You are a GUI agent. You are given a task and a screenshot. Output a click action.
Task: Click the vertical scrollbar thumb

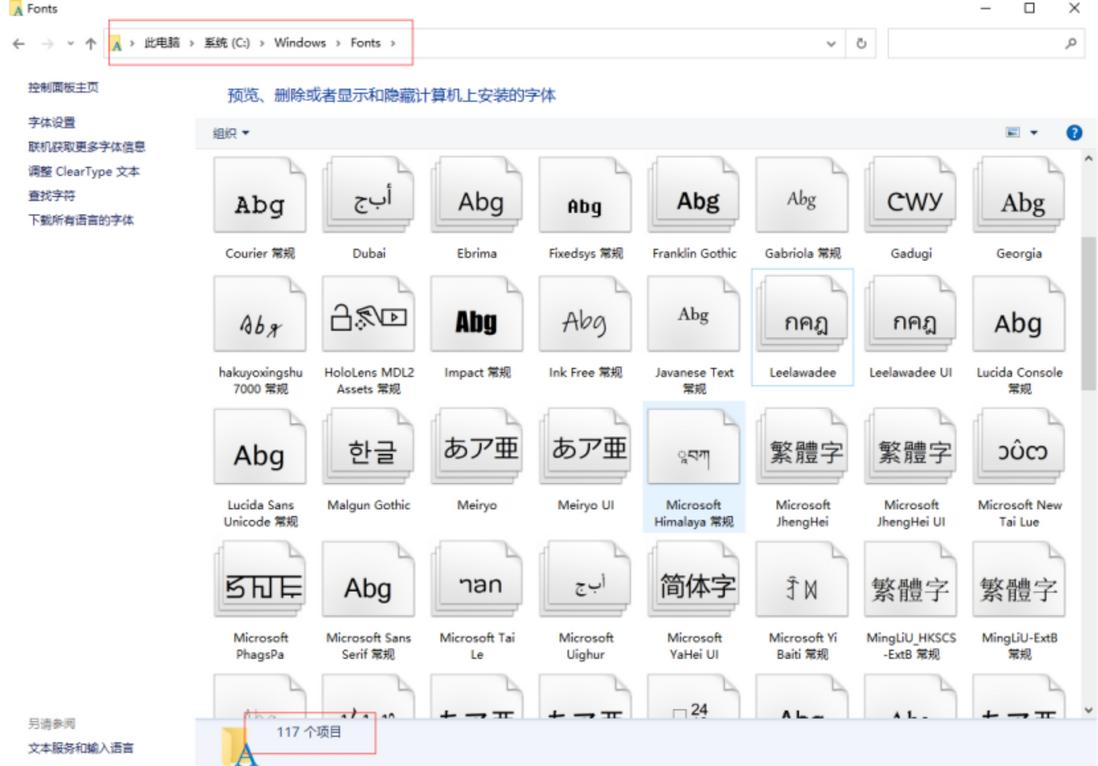tap(1088, 313)
